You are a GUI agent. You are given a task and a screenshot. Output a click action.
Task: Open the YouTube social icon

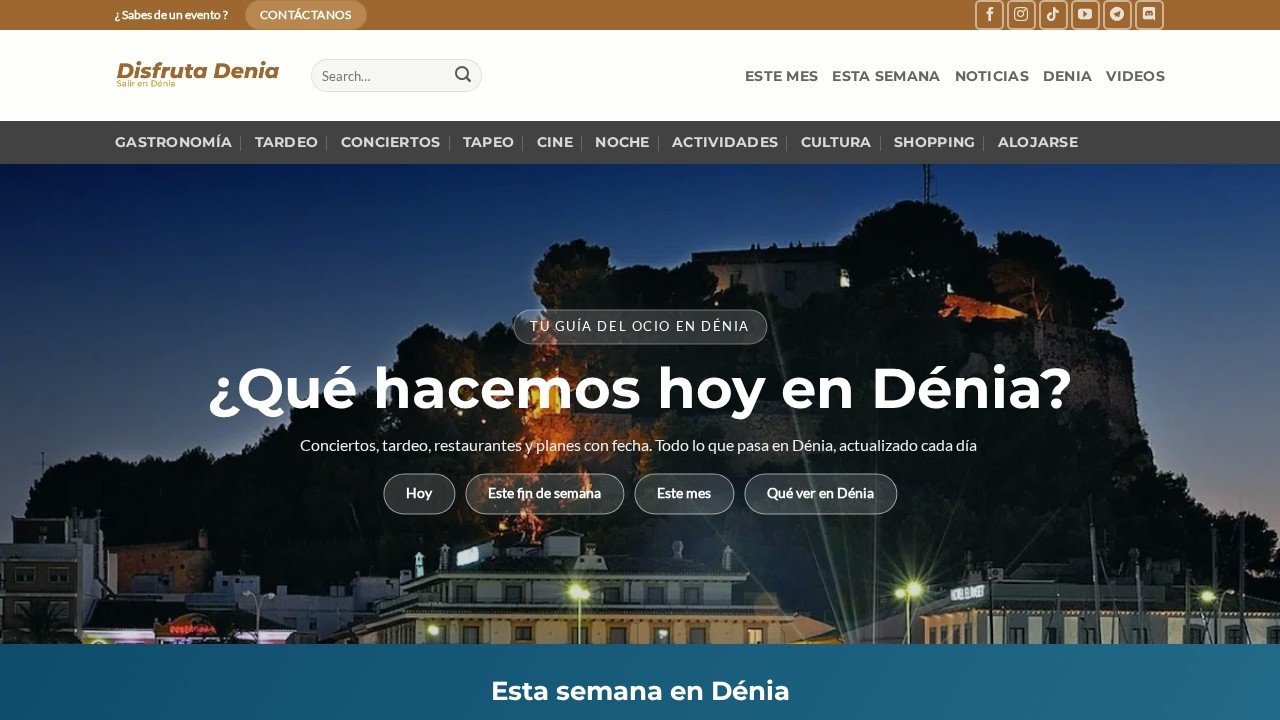point(1085,15)
